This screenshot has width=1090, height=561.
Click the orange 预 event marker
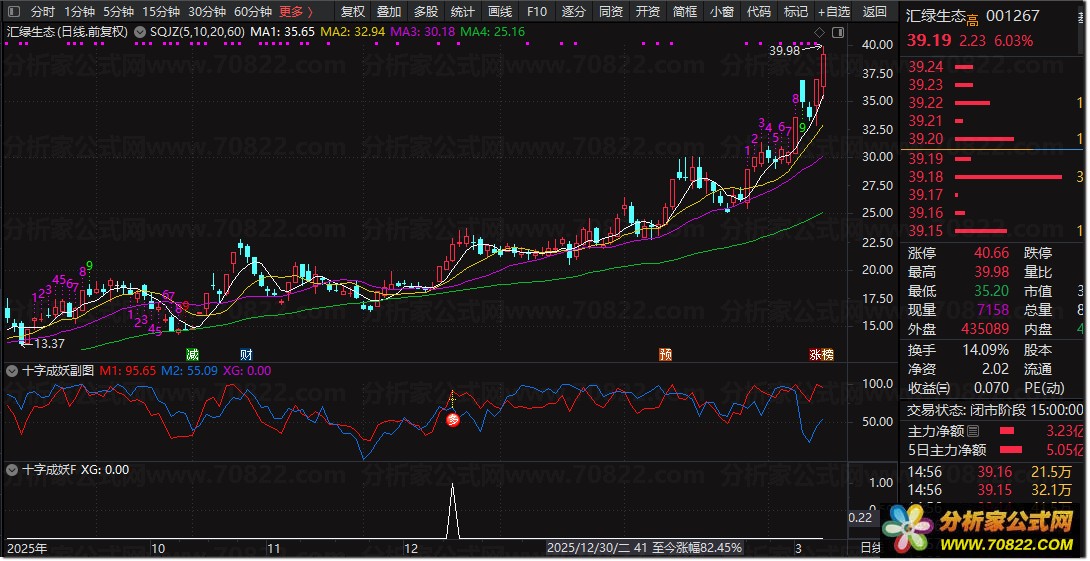[665, 355]
